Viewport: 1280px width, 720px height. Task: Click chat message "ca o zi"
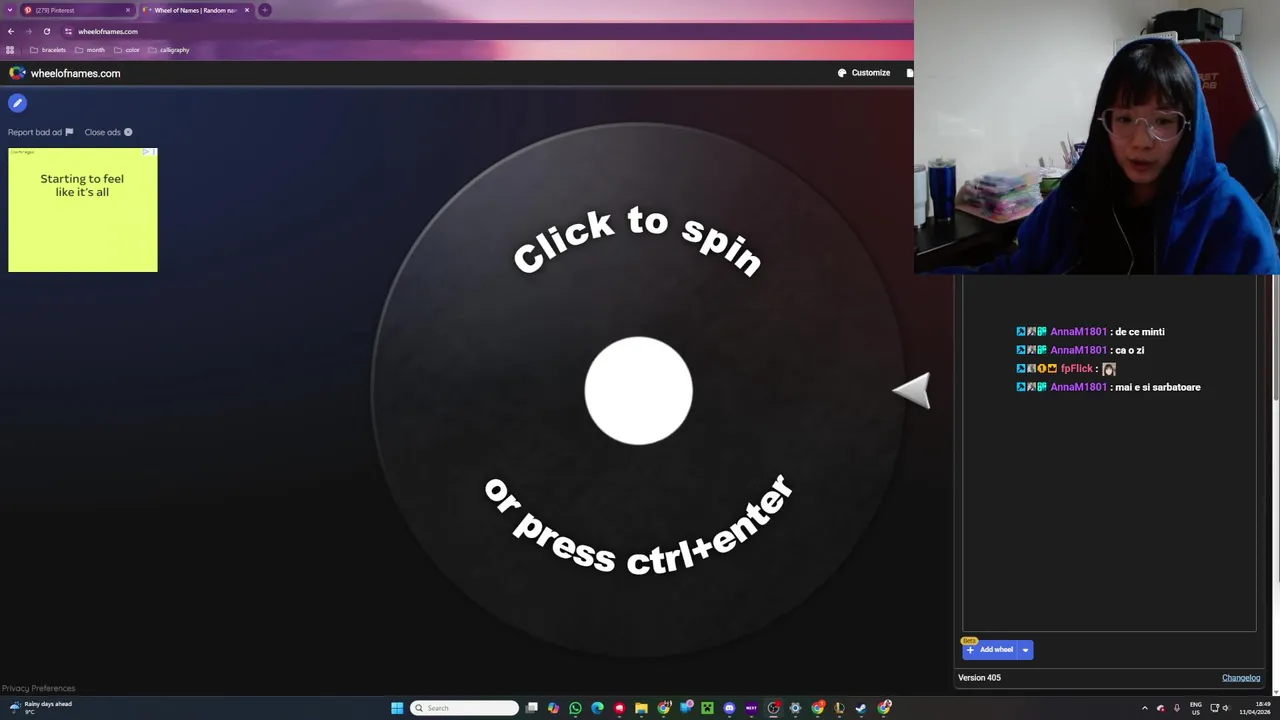[1130, 350]
